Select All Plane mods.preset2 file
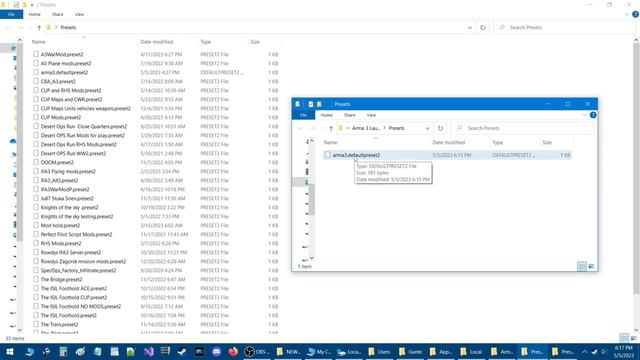The width and height of the screenshot is (640, 360). 66,63
